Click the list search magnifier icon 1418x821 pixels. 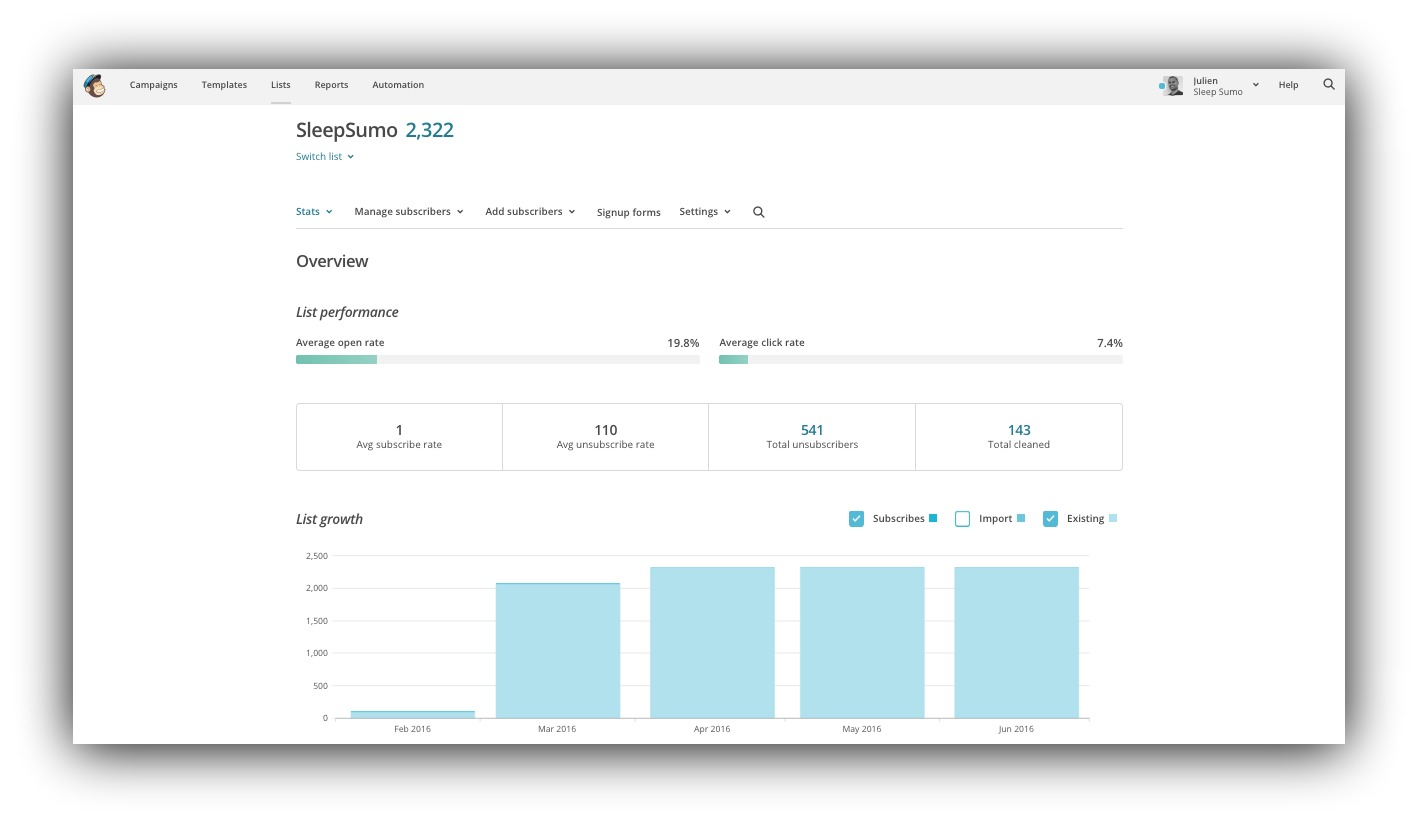point(759,212)
